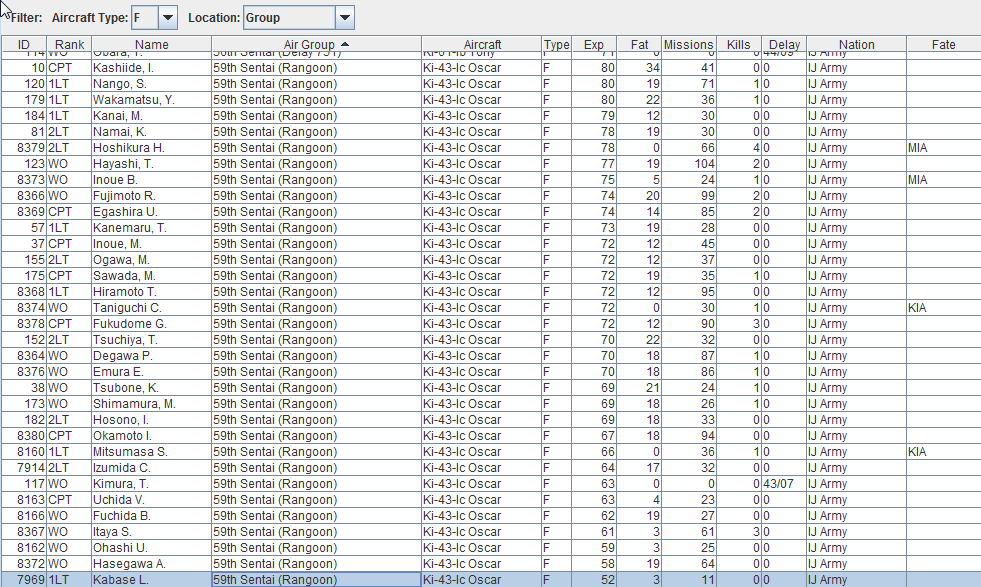The image size is (981, 587).
Task: Select pilot Fukudome G. name cell
Action: point(151,324)
